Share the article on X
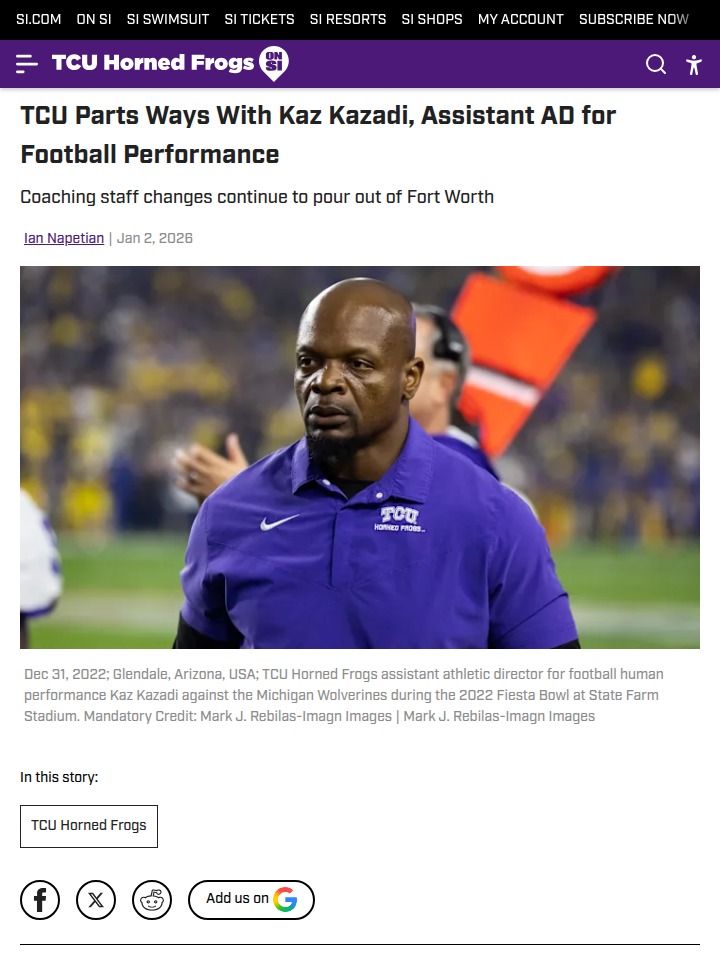Viewport: 720px width, 960px height. [96, 900]
